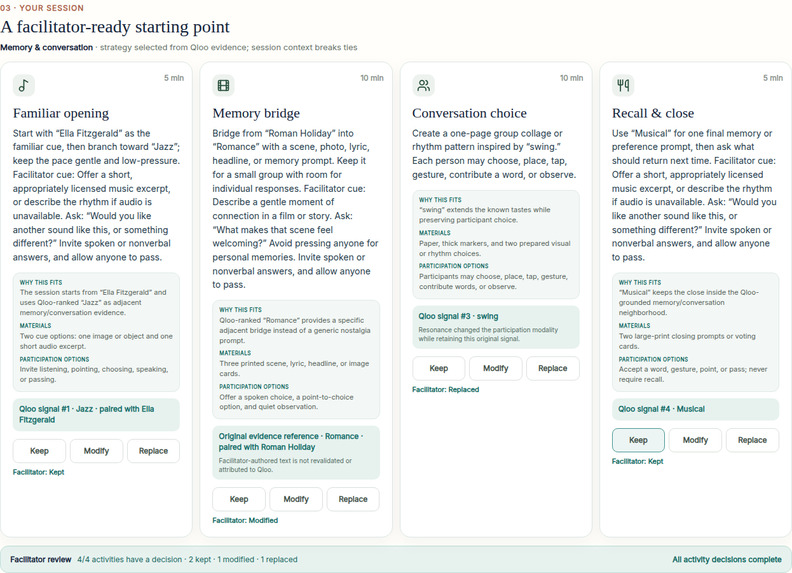Click the '10 min' duration on Conversation choice

tap(571, 78)
